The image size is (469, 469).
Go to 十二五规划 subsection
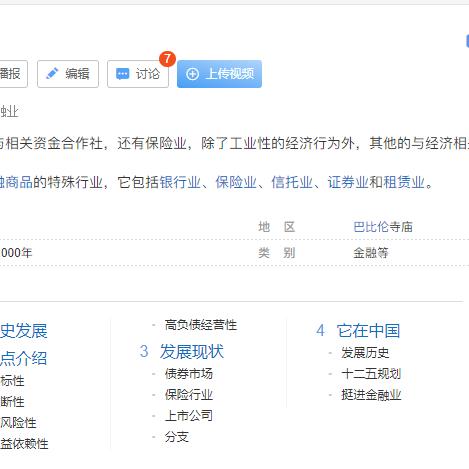tap(371, 374)
